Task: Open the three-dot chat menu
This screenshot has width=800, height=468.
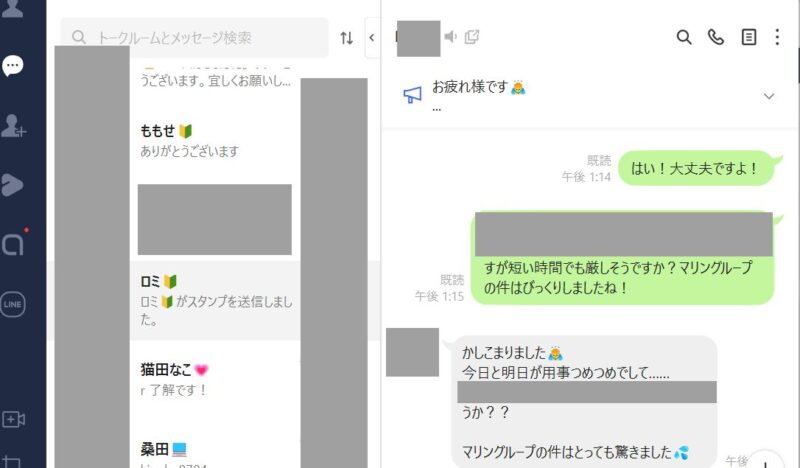Action: tap(777, 37)
